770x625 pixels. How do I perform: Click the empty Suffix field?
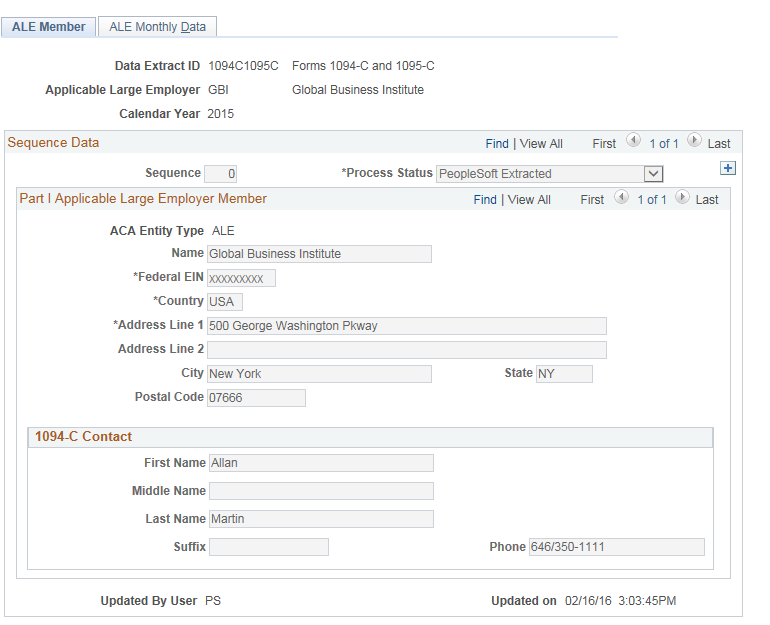coord(269,547)
